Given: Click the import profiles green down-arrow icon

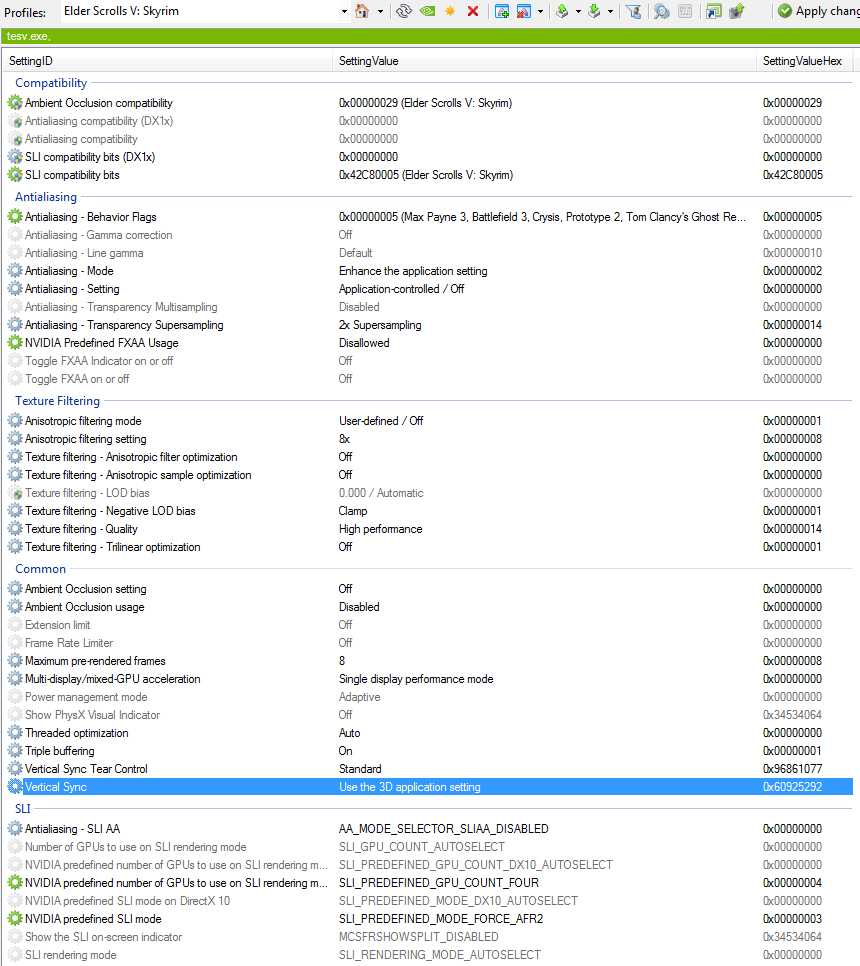Looking at the screenshot, I should point(594,11).
